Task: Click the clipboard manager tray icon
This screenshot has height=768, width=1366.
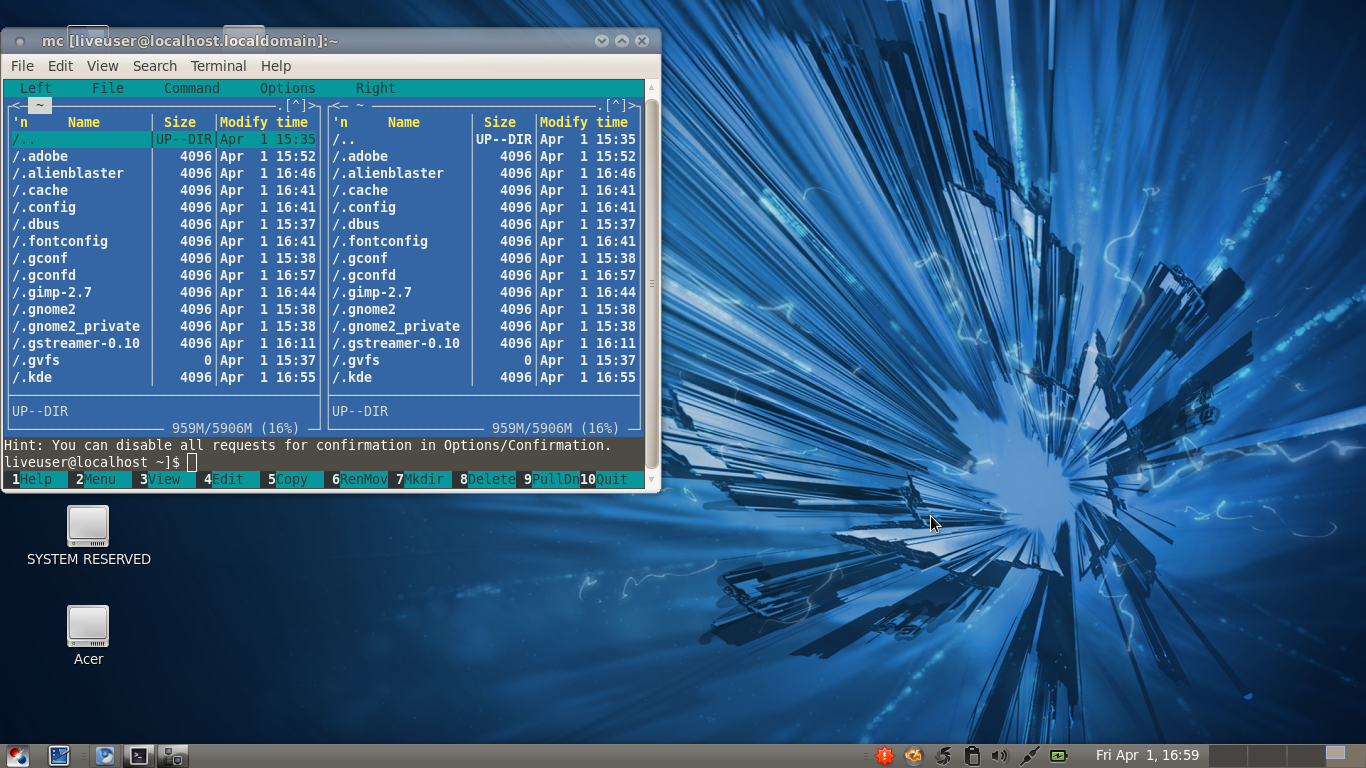Action: (x=971, y=756)
